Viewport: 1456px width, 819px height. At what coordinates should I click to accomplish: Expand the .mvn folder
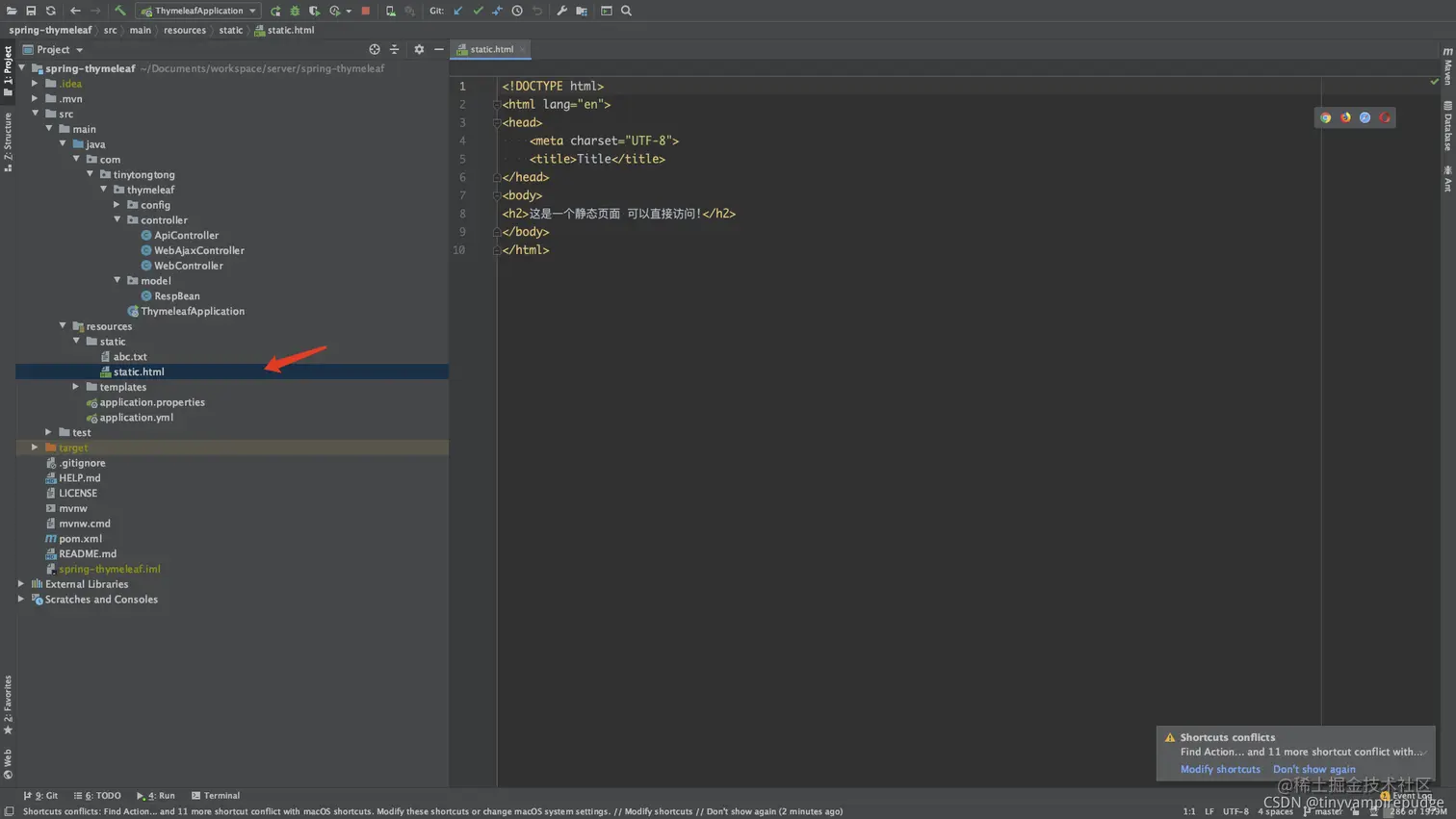36,98
